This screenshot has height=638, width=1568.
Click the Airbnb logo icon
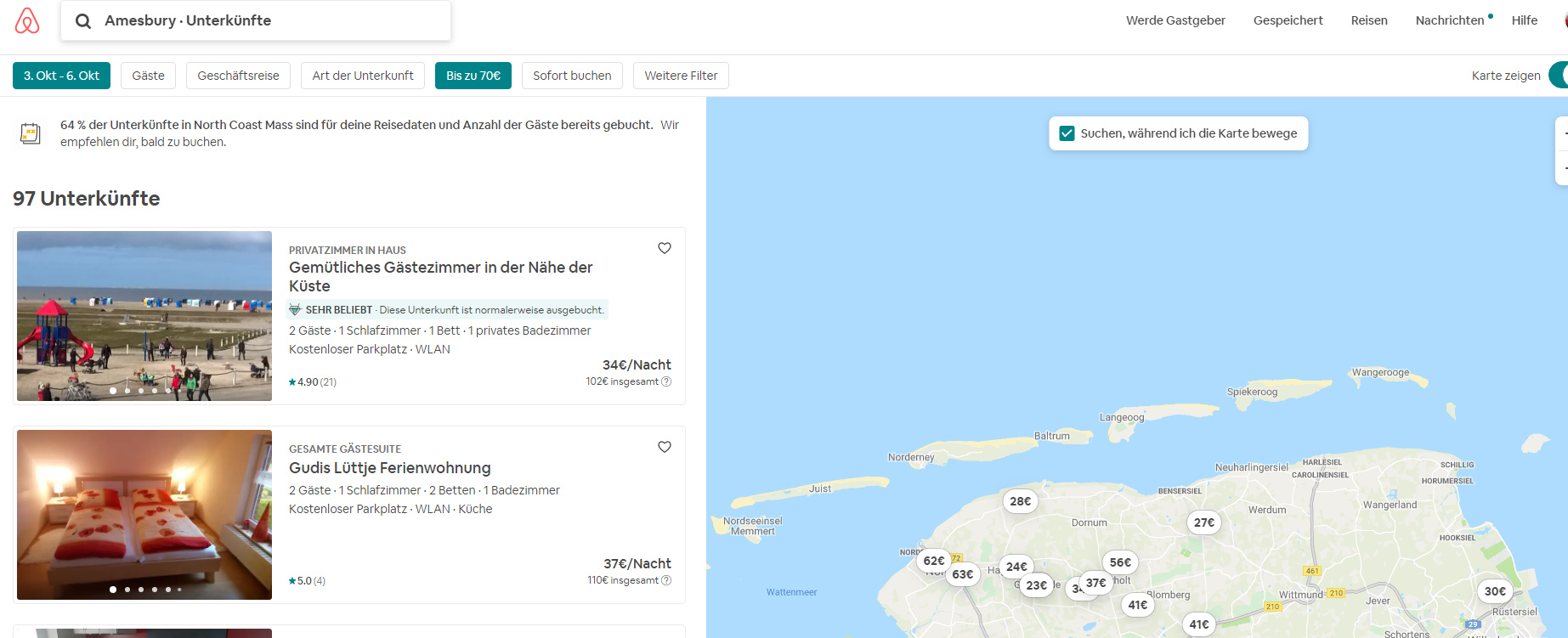[x=27, y=20]
